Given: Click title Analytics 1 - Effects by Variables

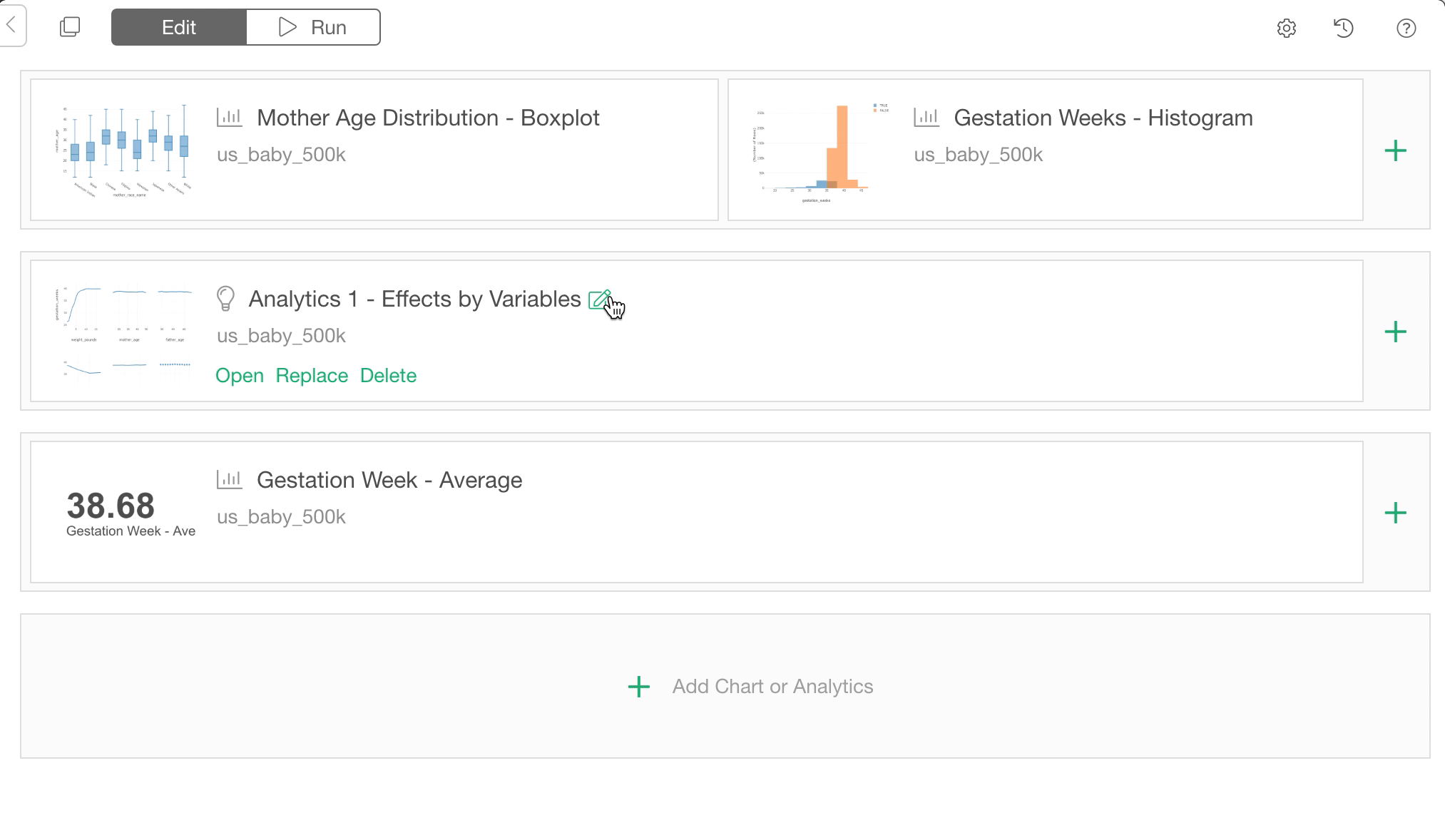Looking at the screenshot, I should click(414, 299).
